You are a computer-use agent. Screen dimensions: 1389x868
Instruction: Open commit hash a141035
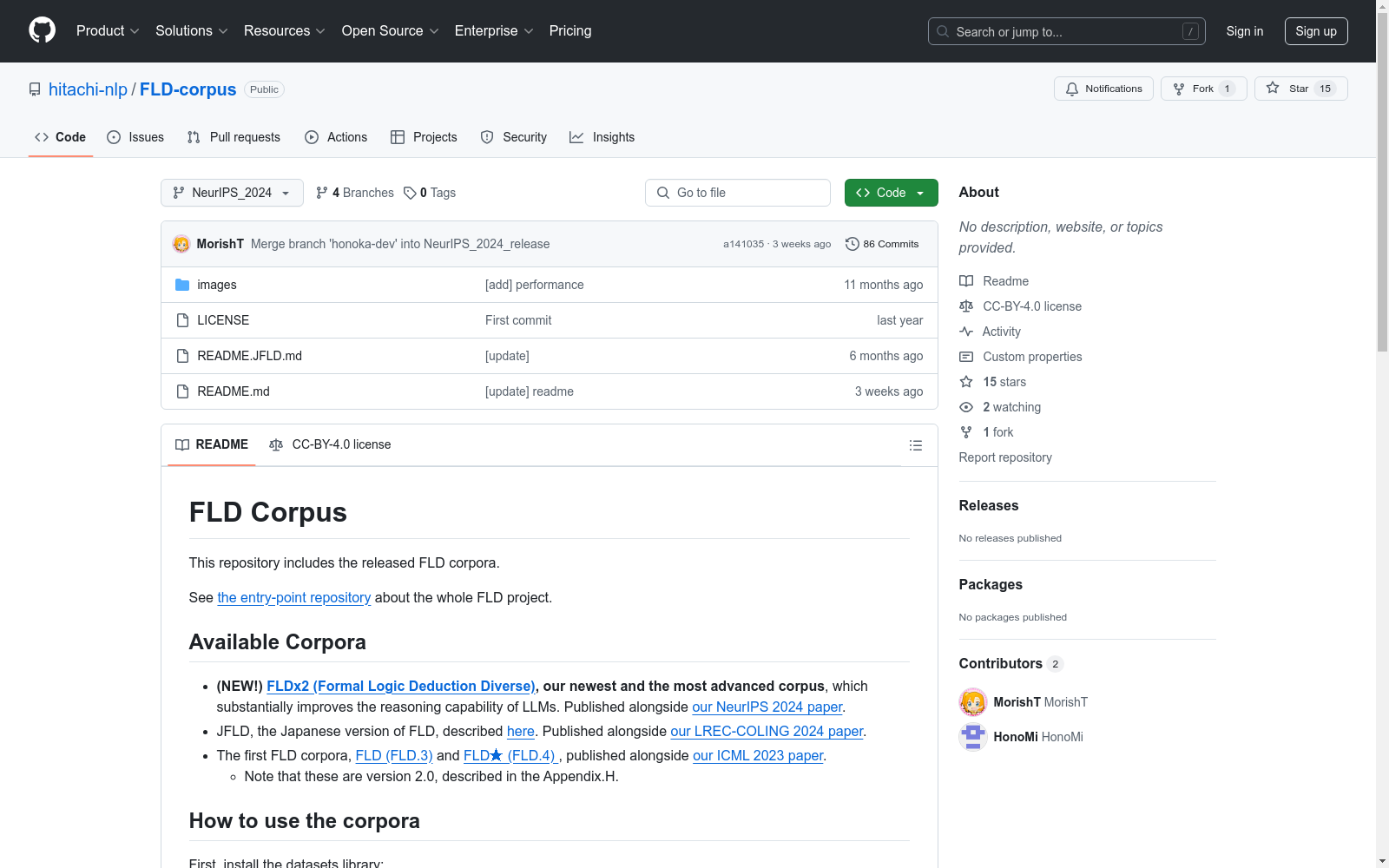pos(743,244)
